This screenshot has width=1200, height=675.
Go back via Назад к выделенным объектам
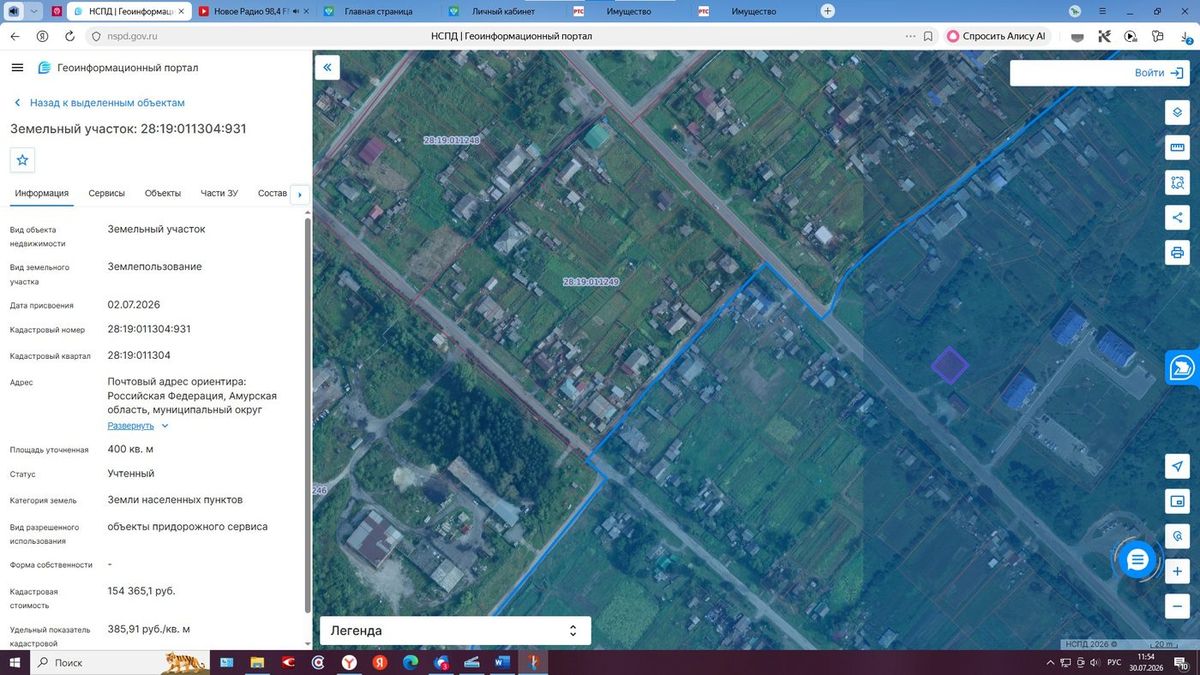[99, 103]
